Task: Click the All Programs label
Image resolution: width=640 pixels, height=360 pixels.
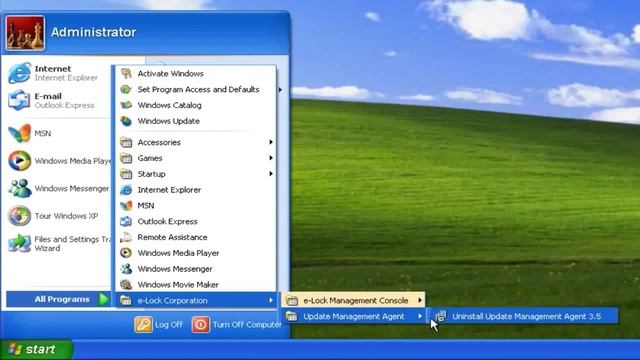Action: tap(62, 299)
